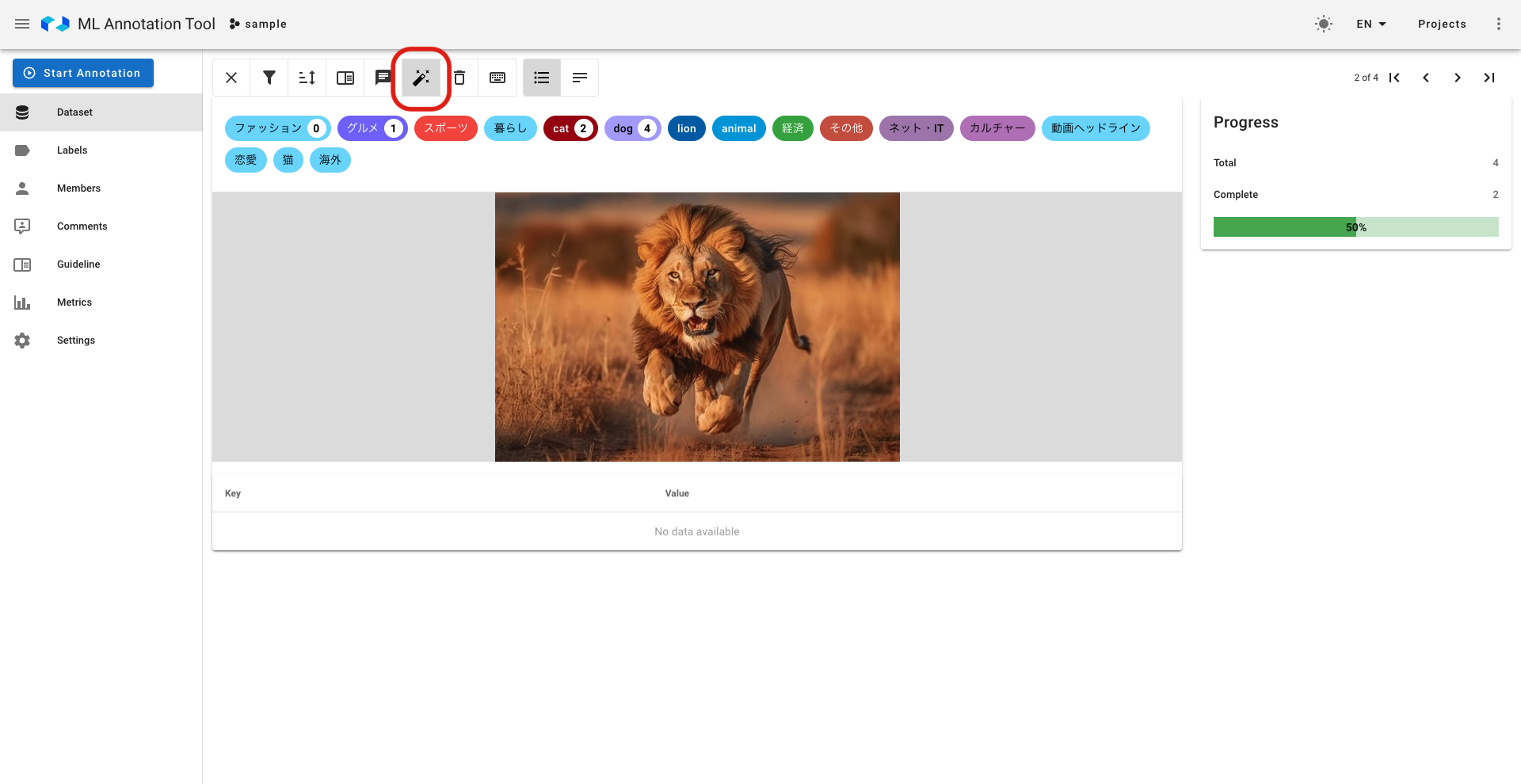Switch to text-line label view
The image size is (1521, 784).
(x=580, y=78)
